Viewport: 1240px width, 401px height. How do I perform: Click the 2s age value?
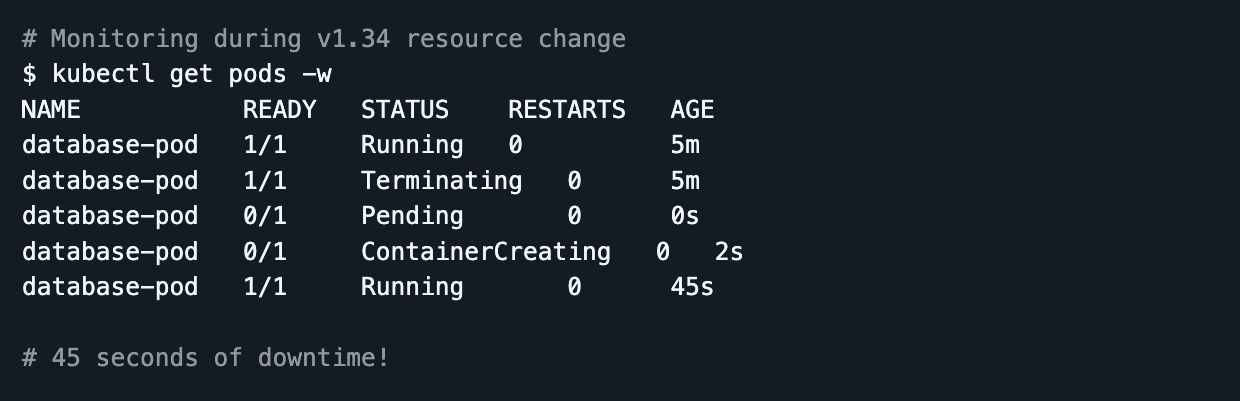tap(729, 252)
